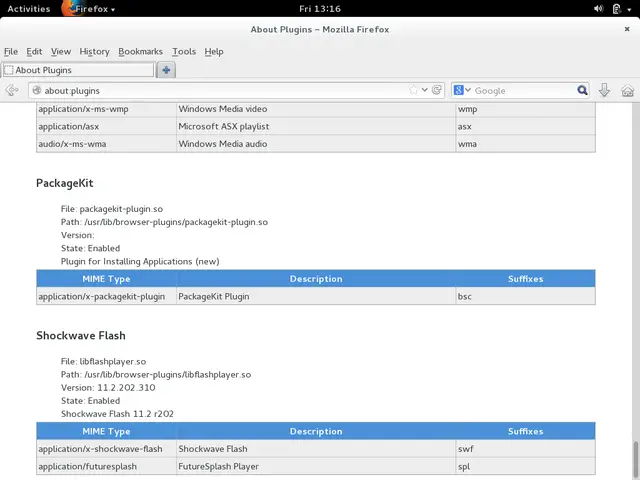Click the Shockwave Flash heading
This screenshot has width=640, height=480.
(x=81, y=336)
